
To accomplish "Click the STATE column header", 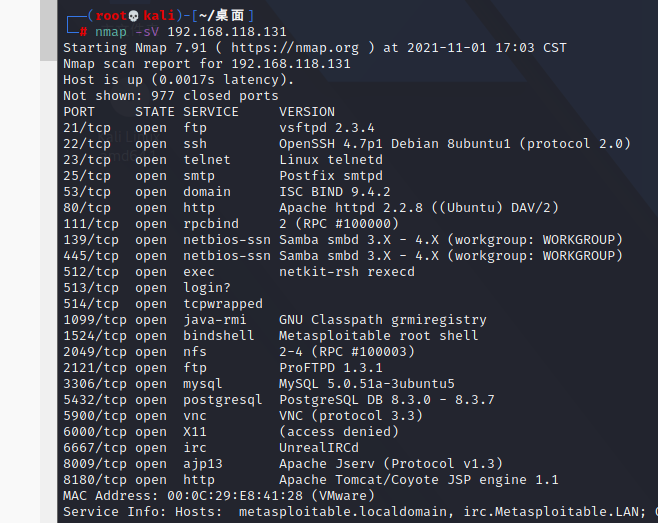I will [155, 112].
